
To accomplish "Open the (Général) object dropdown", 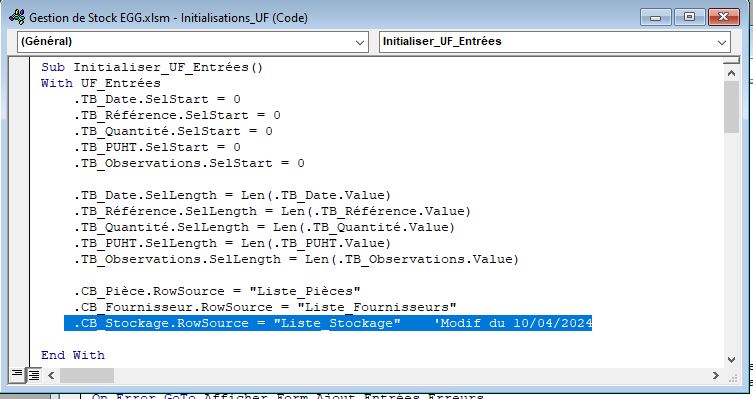I will [193, 42].
